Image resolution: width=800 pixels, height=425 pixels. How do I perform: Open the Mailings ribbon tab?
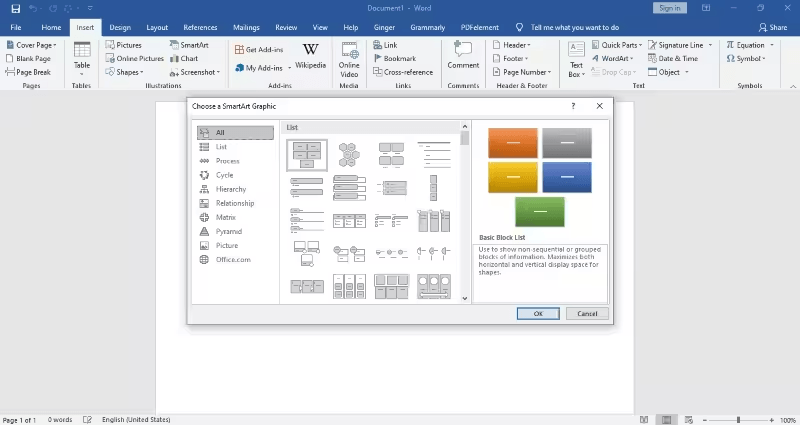pos(246,27)
